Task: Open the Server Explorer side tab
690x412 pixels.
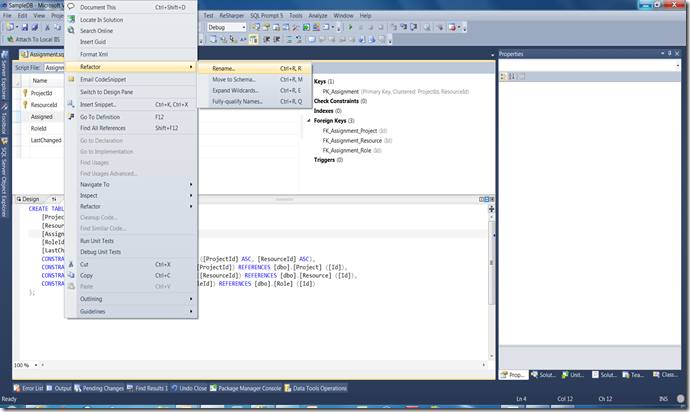Action: coord(4,77)
